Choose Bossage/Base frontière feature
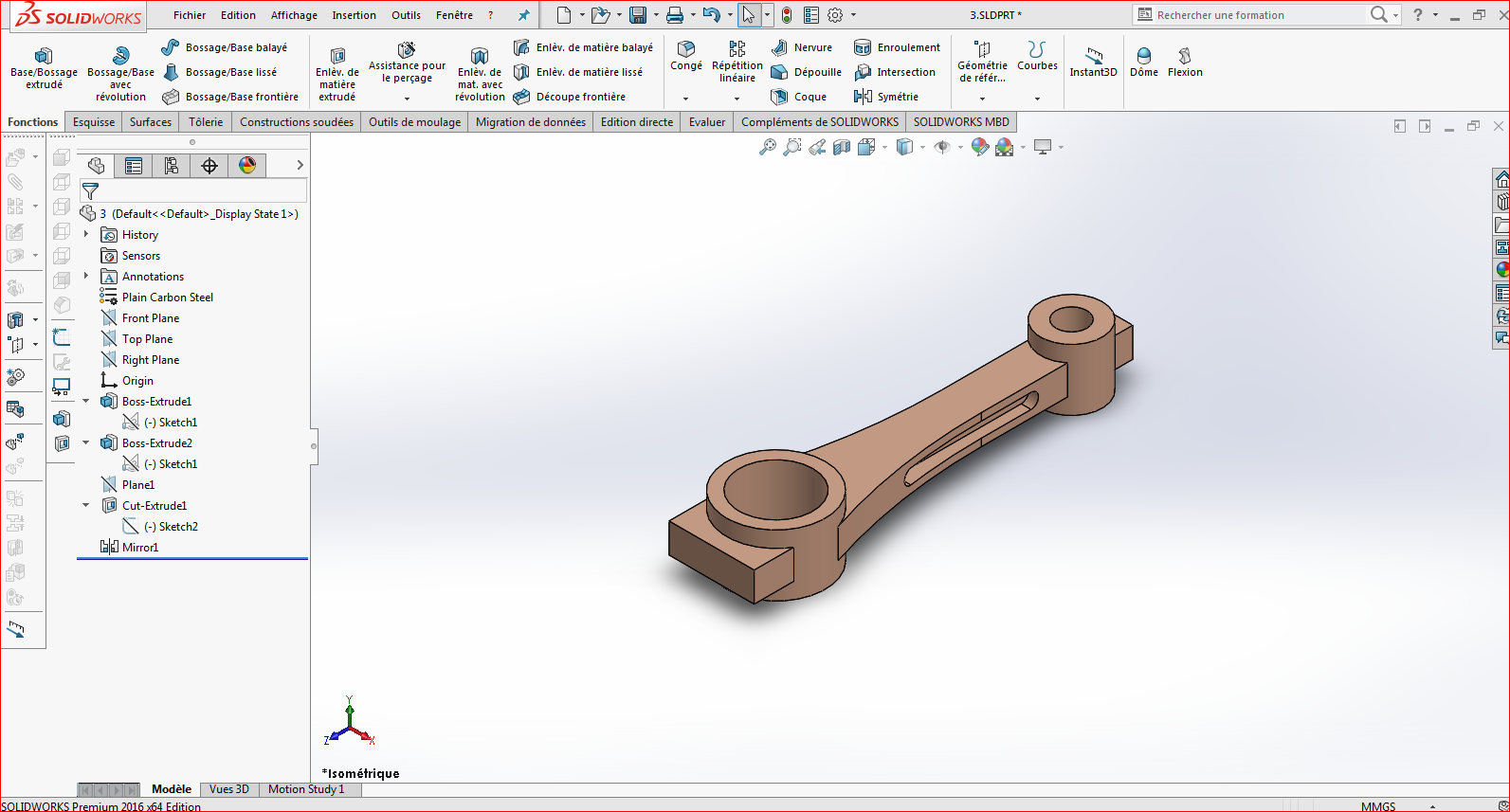This screenshot has width=1510, height=812. (230, 97)
